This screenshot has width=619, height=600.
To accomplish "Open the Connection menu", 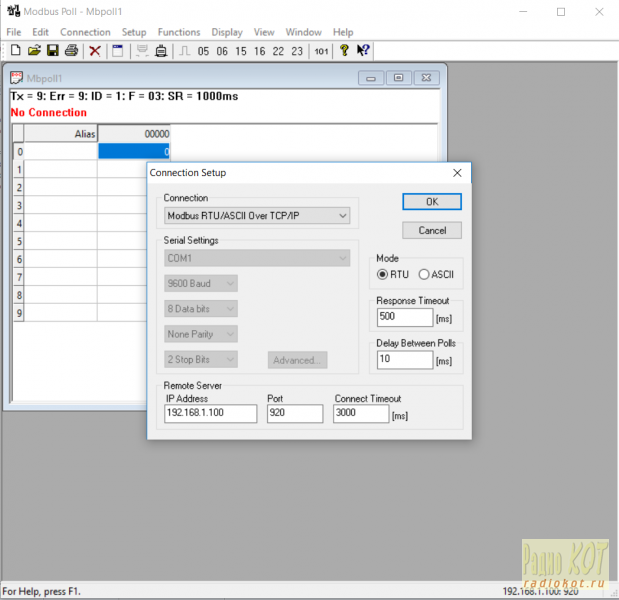I will (85, 32).
